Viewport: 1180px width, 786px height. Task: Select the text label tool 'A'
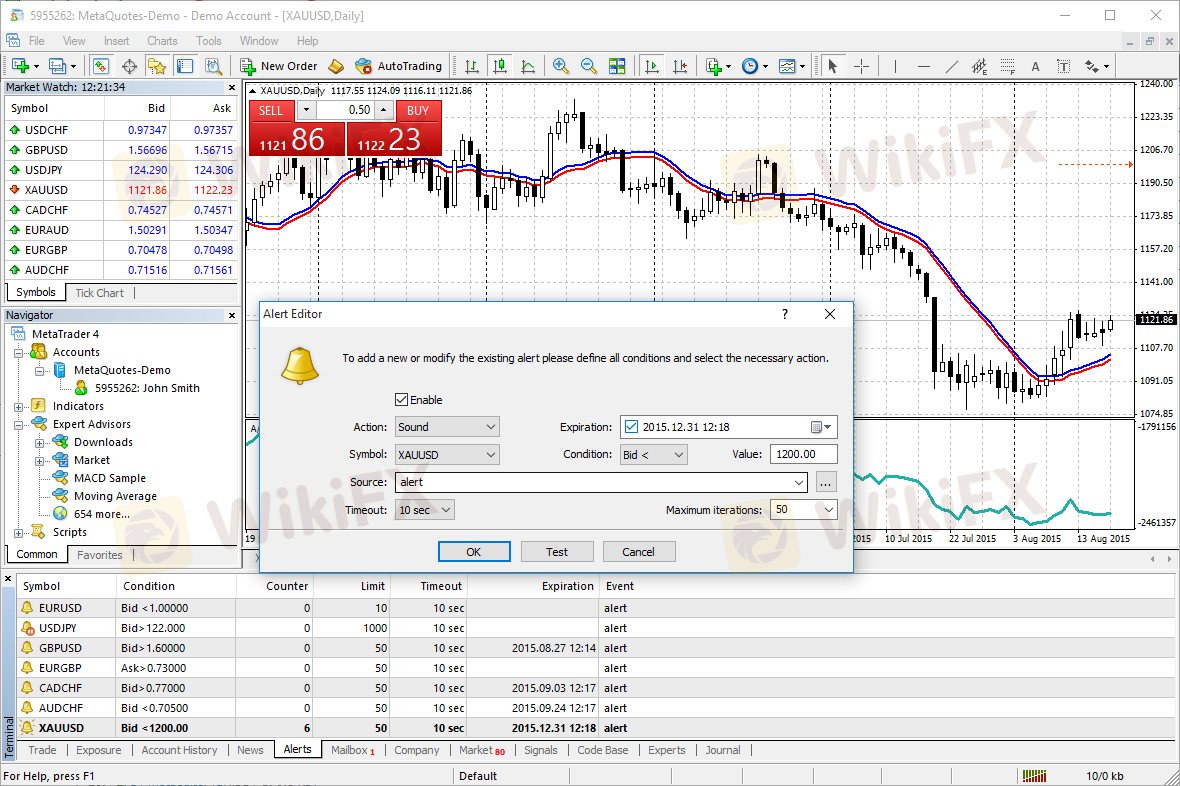point(1035,67)
